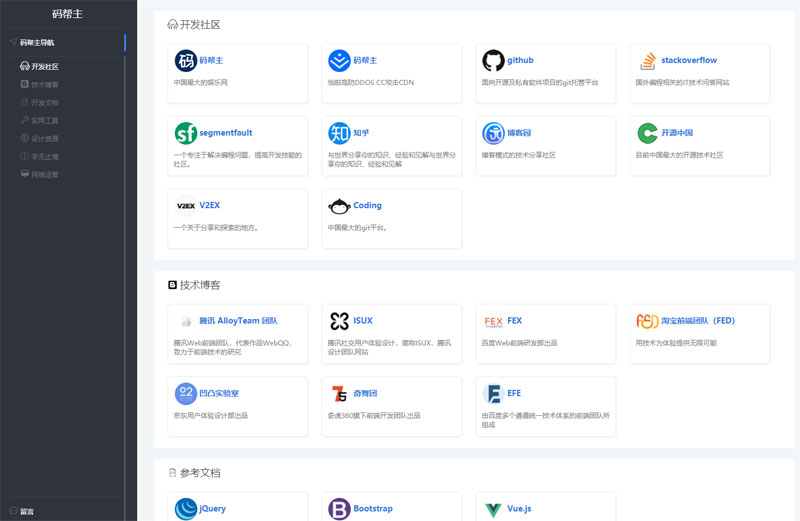Click the 腾讯 AlloyTeam card icon

(186, 321)
